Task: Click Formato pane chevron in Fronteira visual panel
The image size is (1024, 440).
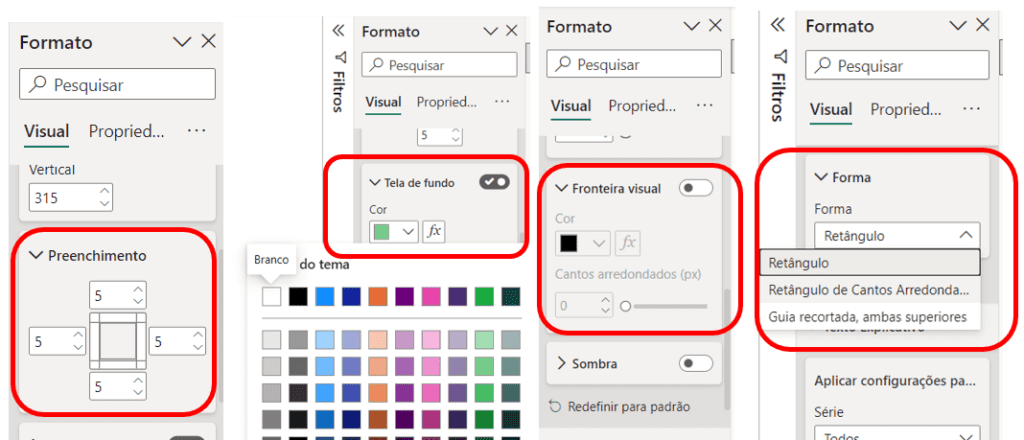Action: [x=692, y=26]
